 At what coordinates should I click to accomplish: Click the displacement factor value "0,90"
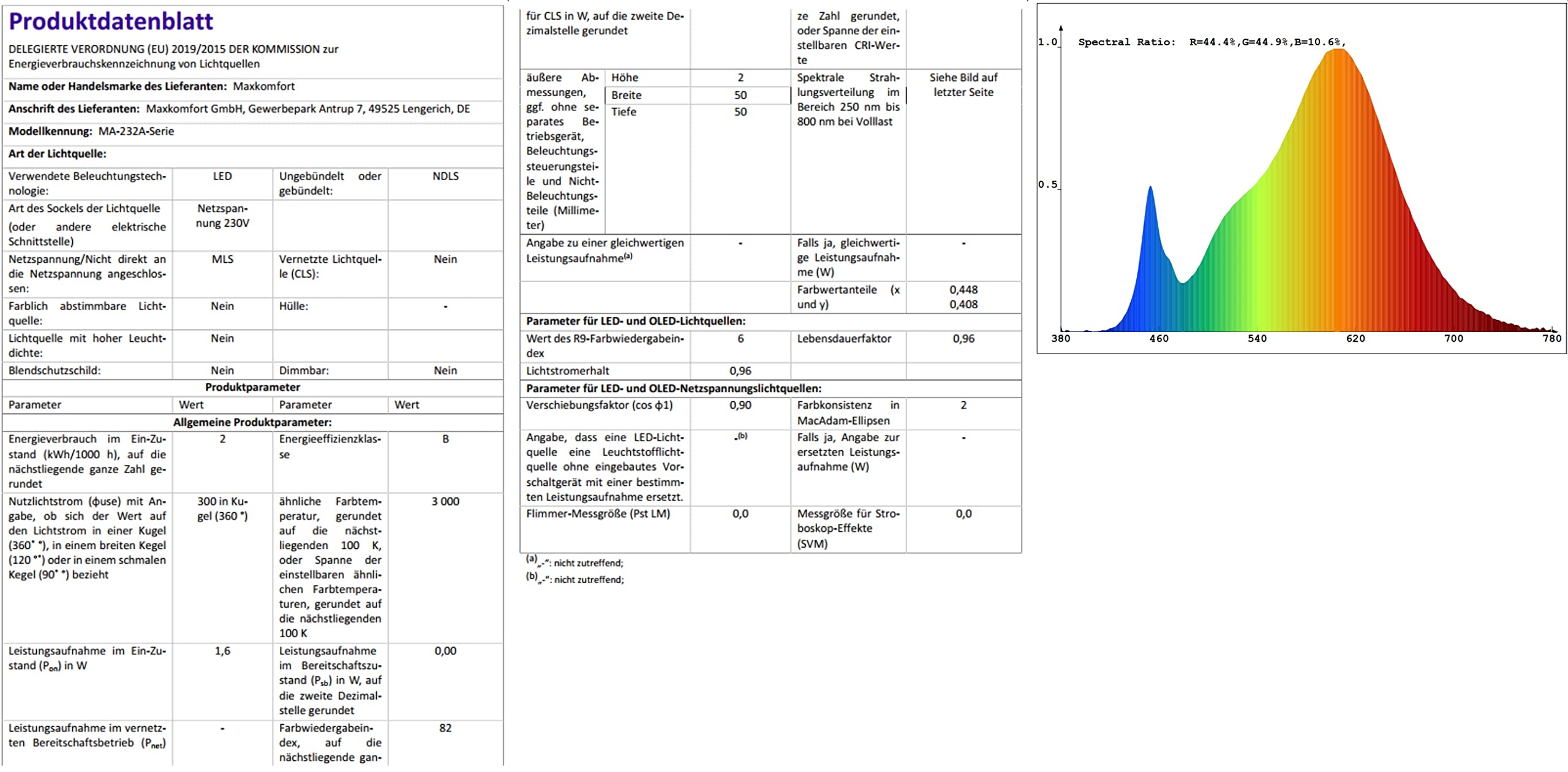[x=741, y=405]
